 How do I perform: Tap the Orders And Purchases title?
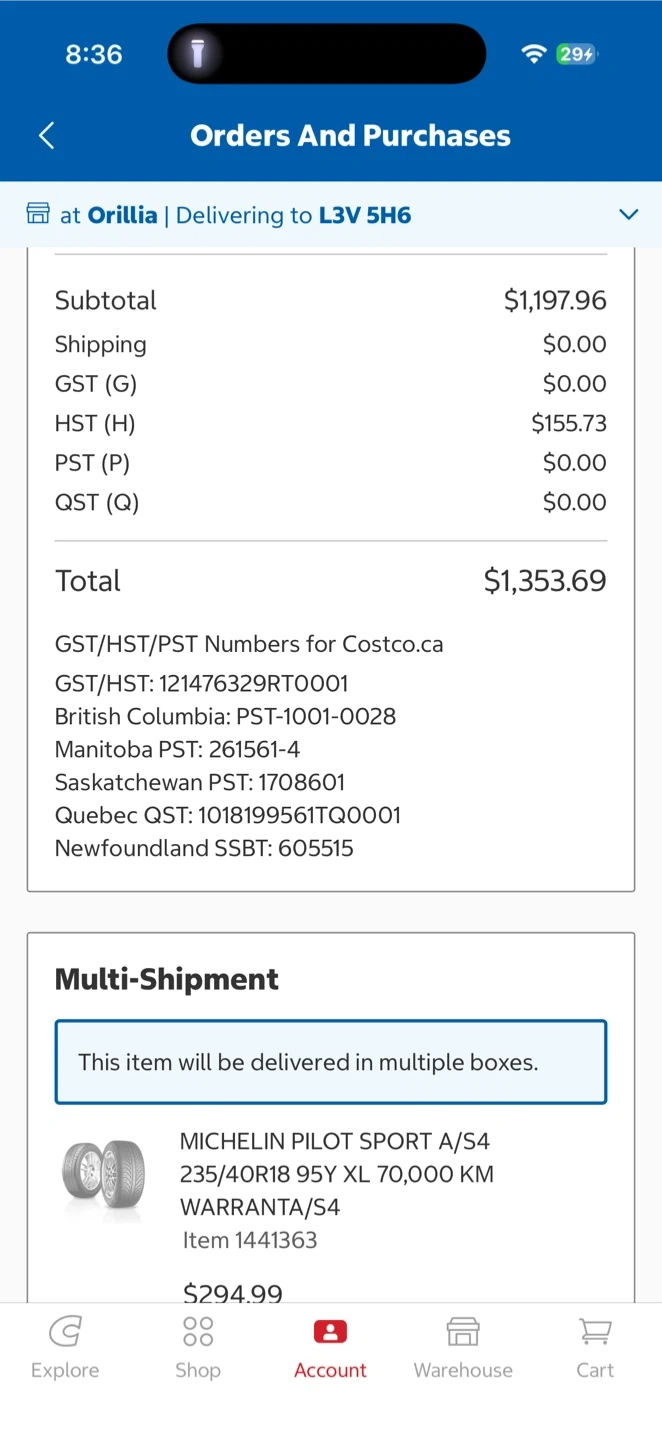[350, 136]
